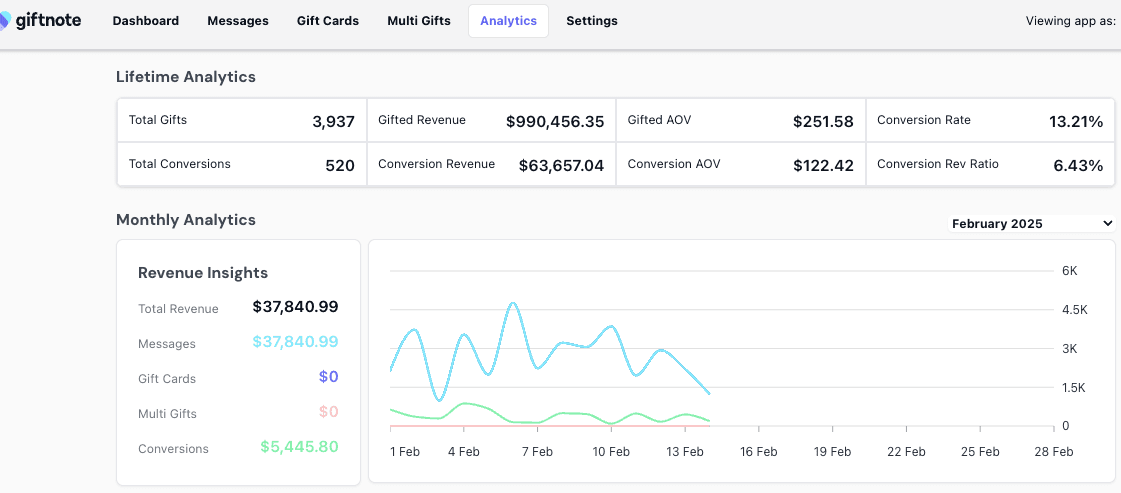This screenshot has width=1121, height=493.
Task: Click the Multi Gifts label in Revenue Insights
Action: (x=167, y=414)
